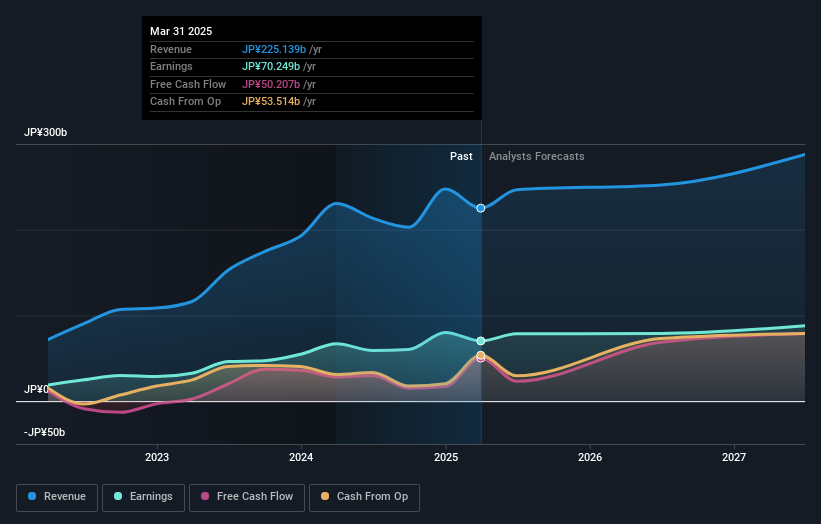The width and height of the screenshot is (821, 524).
Task: Click the JP¥53.514b cash from op value
Action: (x=271, y=102)
